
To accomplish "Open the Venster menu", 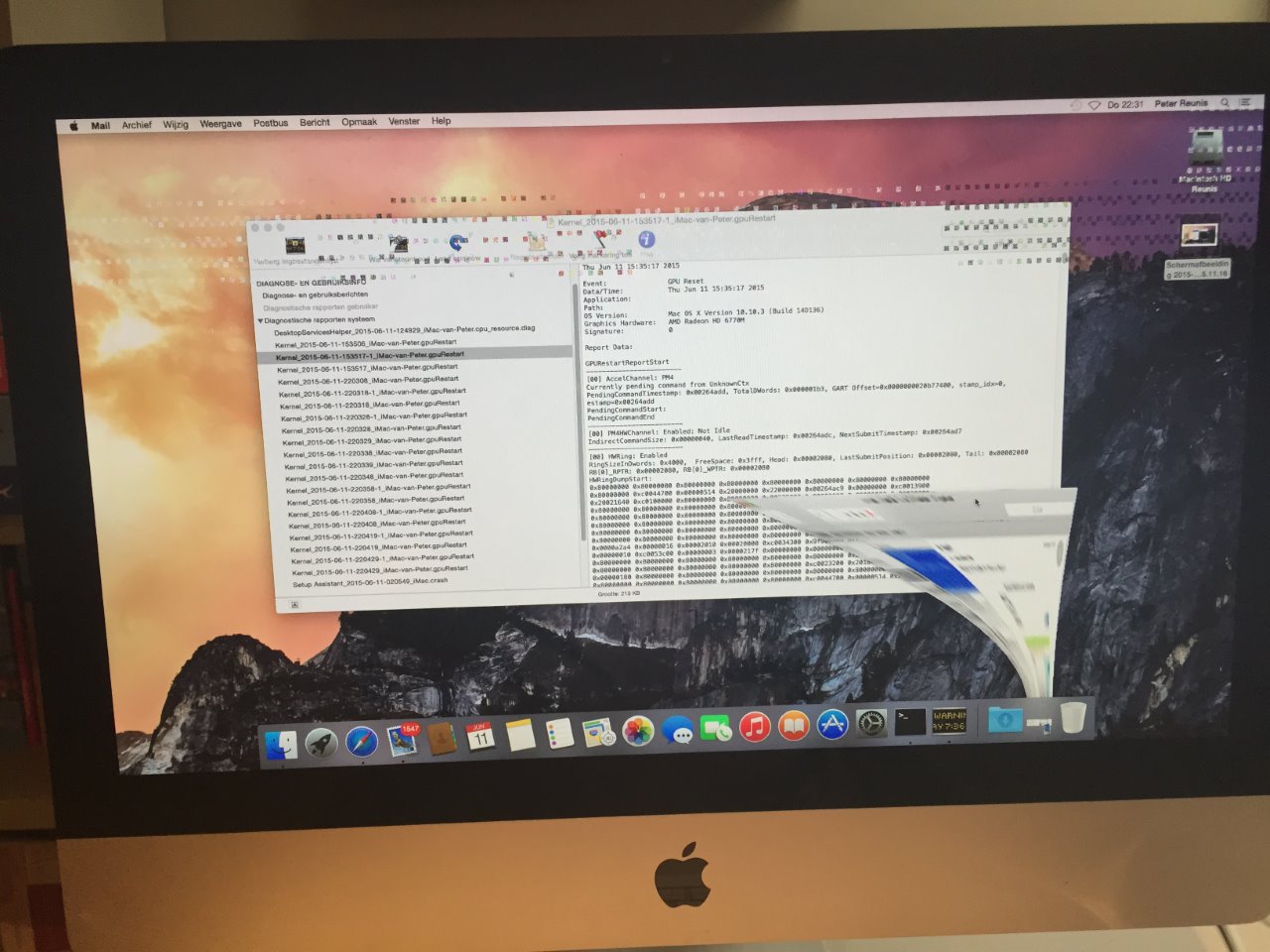I will click(404, 121).
